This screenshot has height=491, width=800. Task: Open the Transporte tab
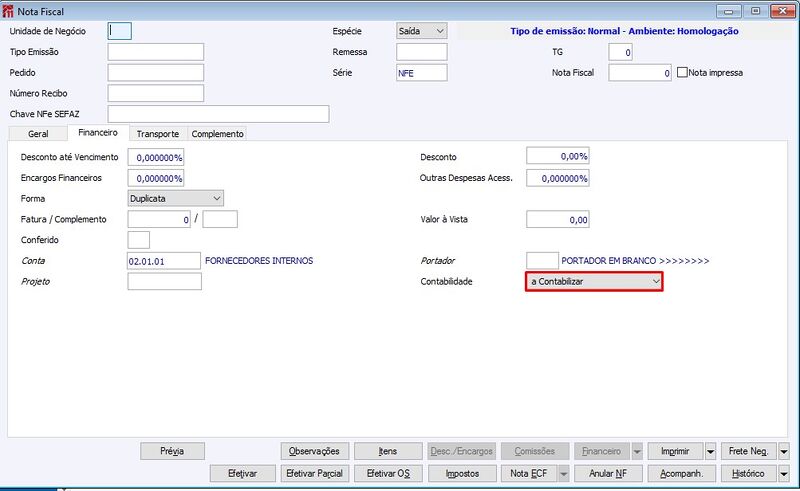158,134
